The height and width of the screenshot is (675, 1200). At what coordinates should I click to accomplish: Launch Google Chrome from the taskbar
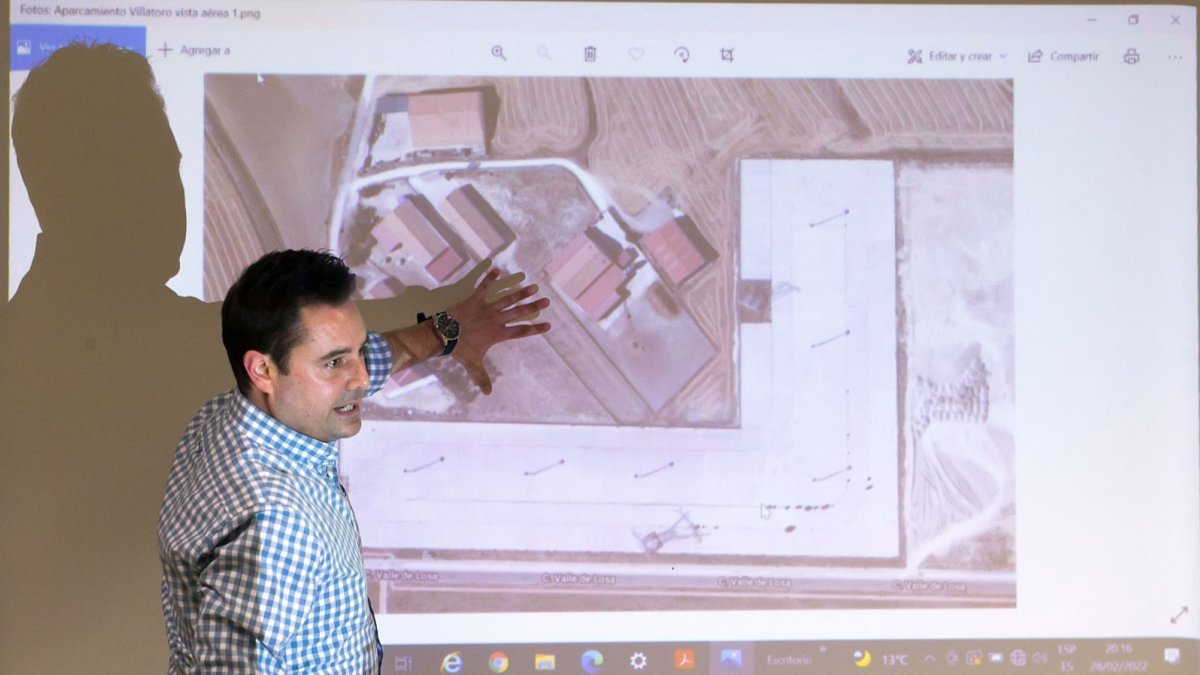click(x=498, y=662)
